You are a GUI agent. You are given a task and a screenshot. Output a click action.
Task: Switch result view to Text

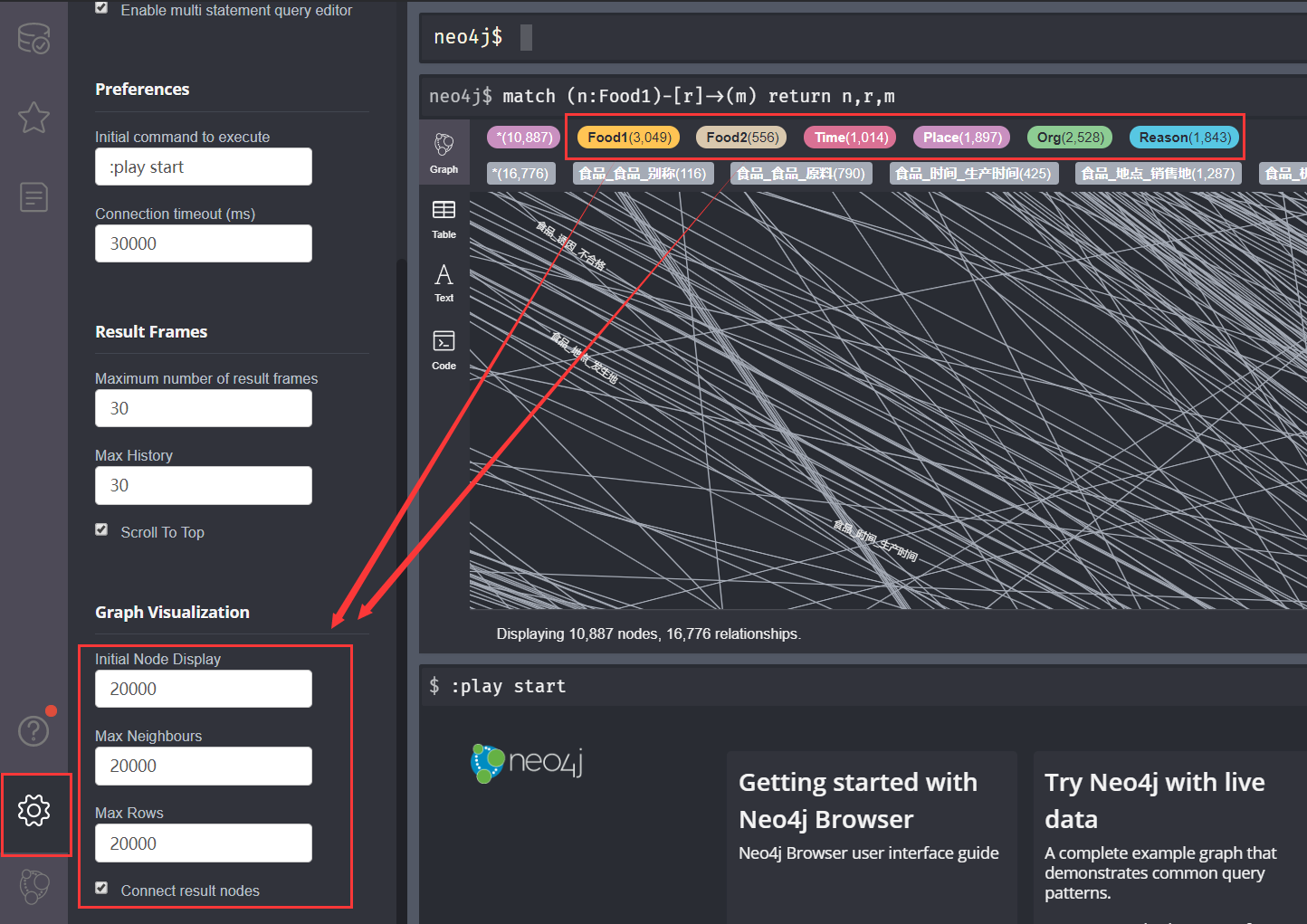(x=444, y=282)
